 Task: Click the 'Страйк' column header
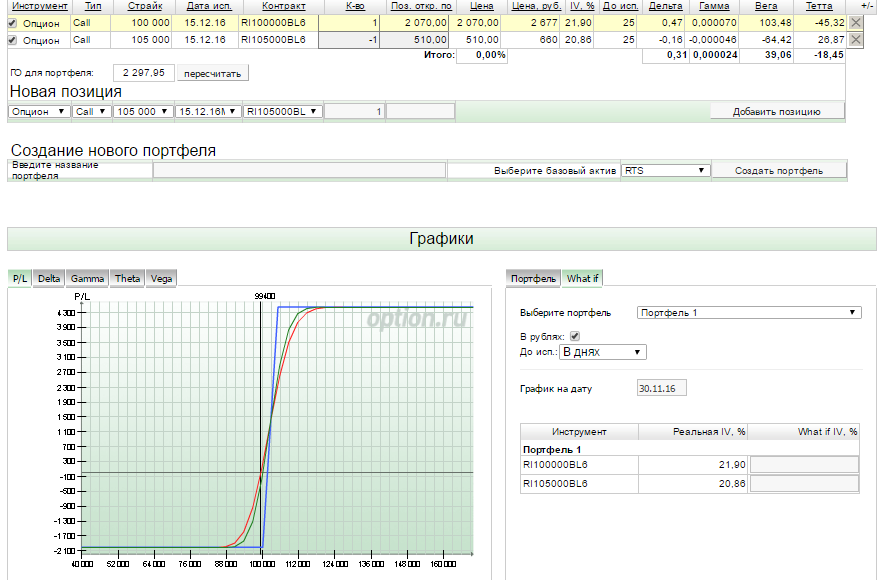(x=144, y=6)
